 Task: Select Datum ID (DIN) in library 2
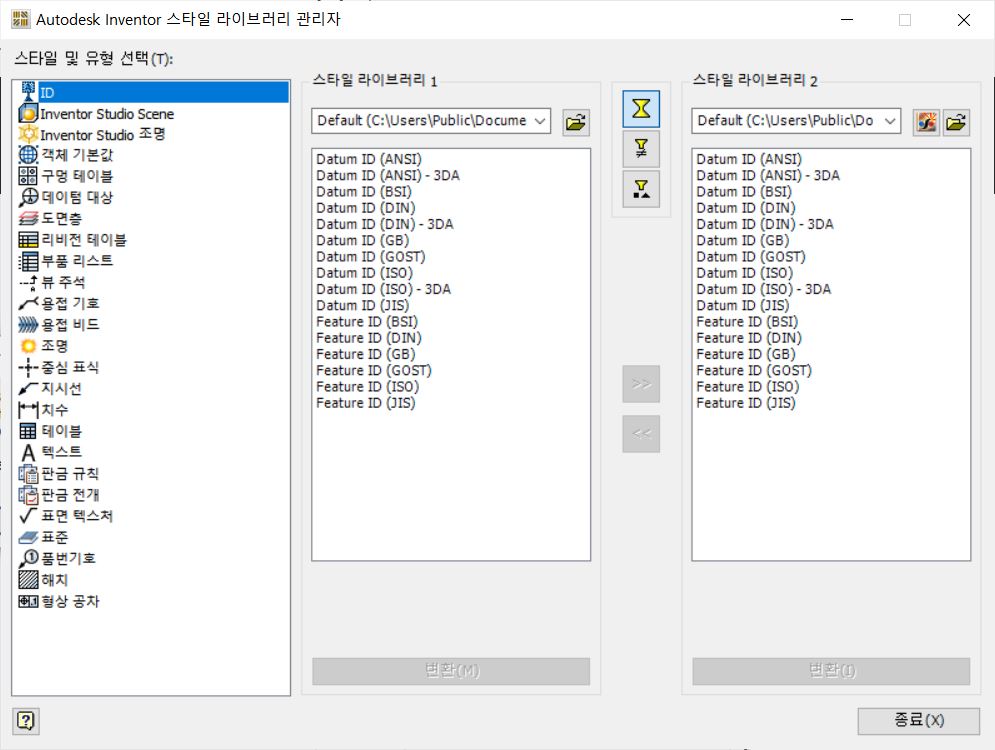746,207
